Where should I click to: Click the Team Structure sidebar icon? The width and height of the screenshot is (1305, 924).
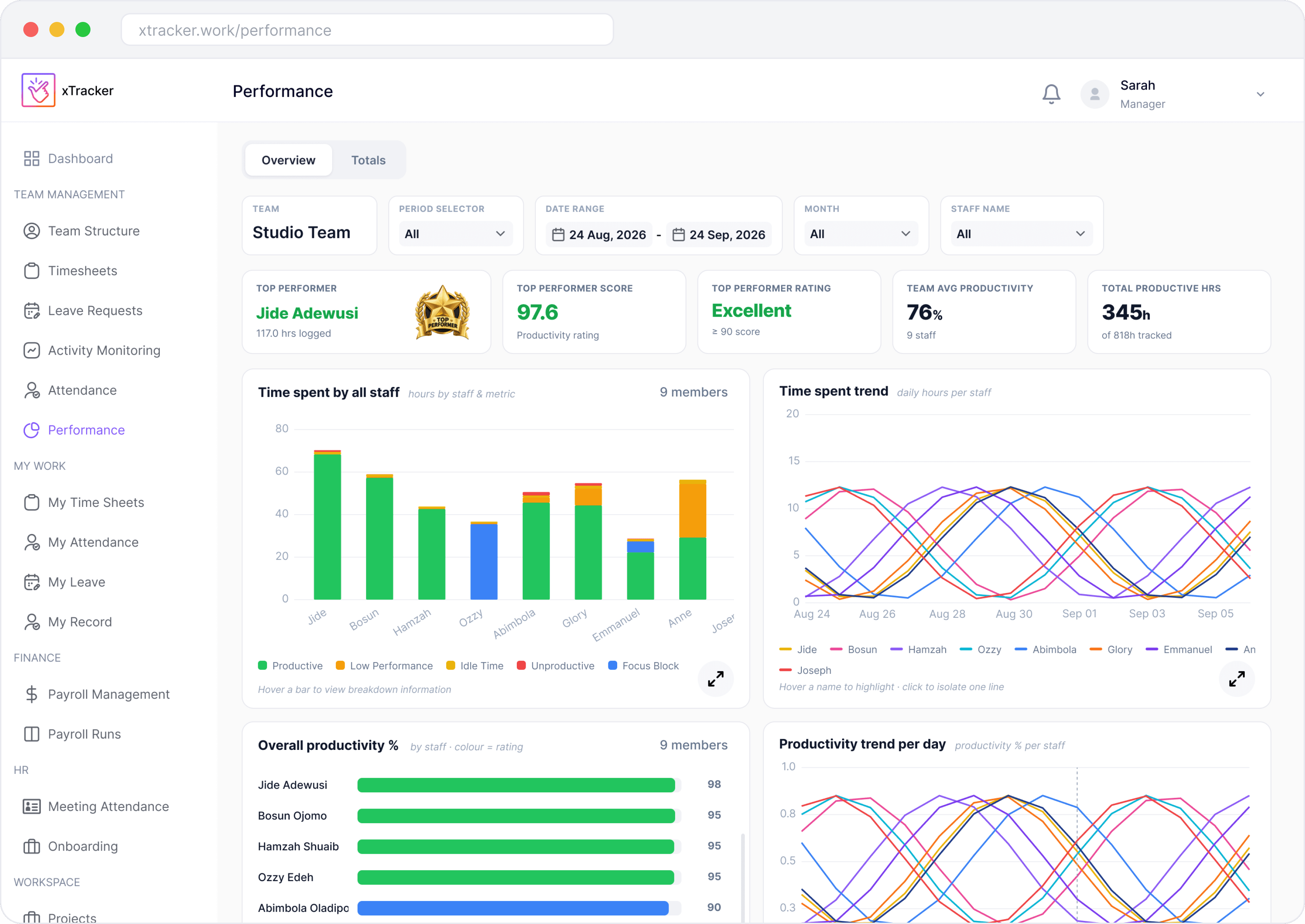point(31,231)
